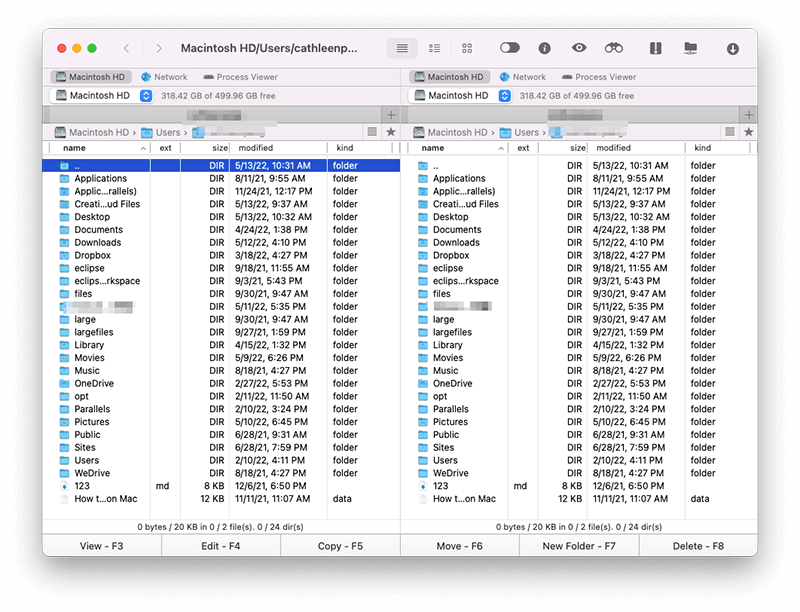Open the connect to server icon

(x=690, y=48)
